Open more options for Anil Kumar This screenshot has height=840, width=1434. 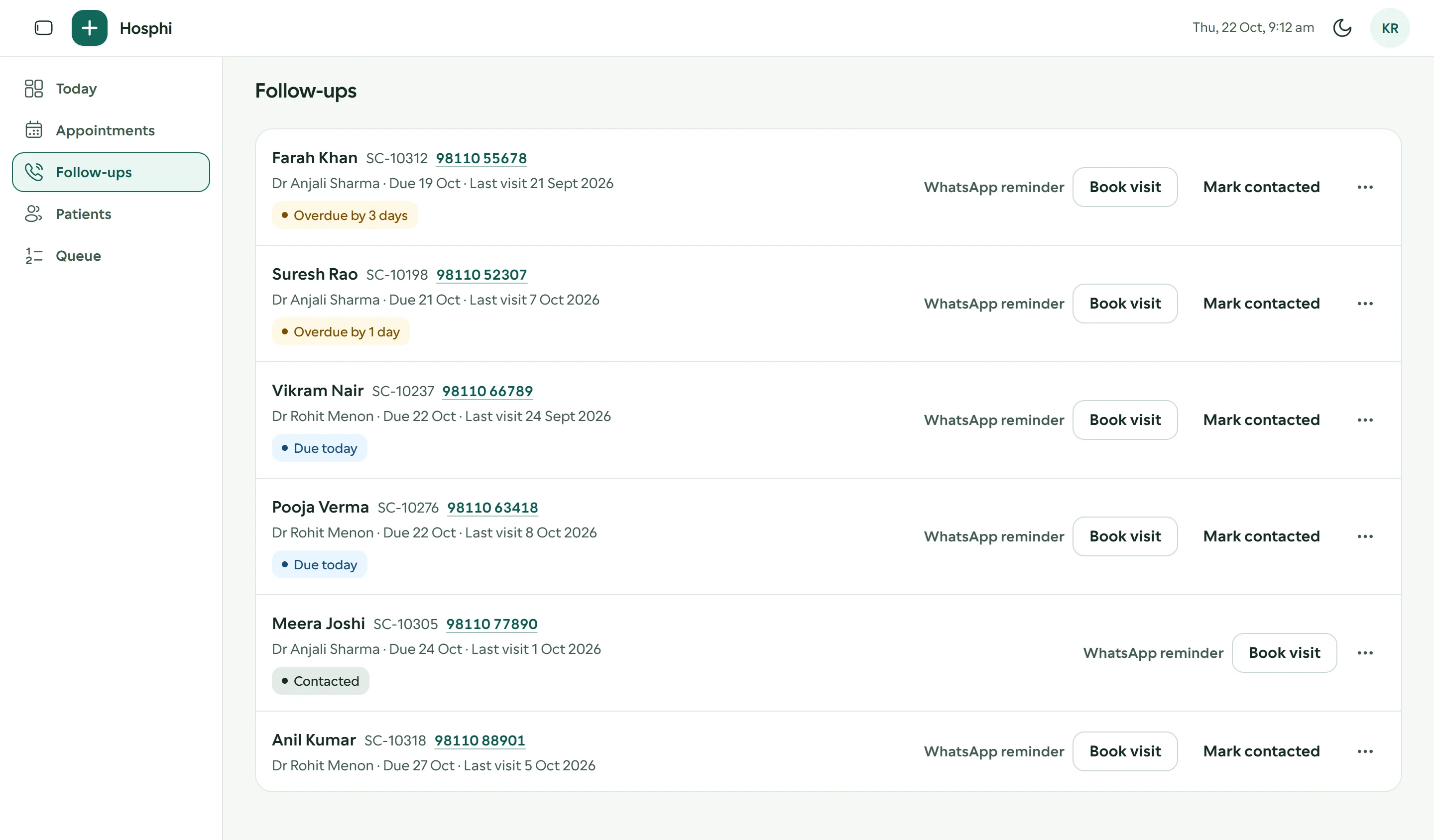(x=1365, y=751)
